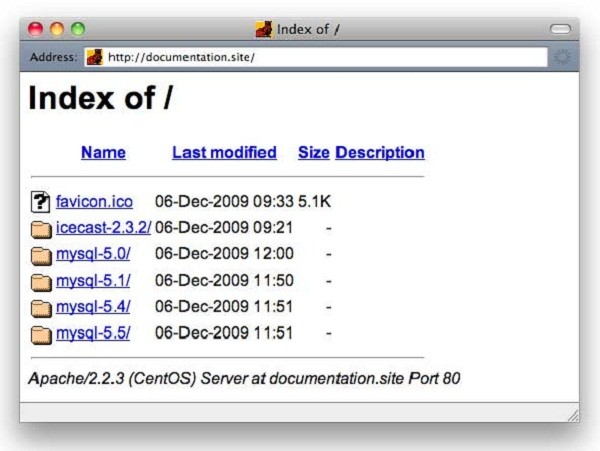Open the mysql-5.1/ directory
This screenshot has height=451, width=600.
[93, 281]
